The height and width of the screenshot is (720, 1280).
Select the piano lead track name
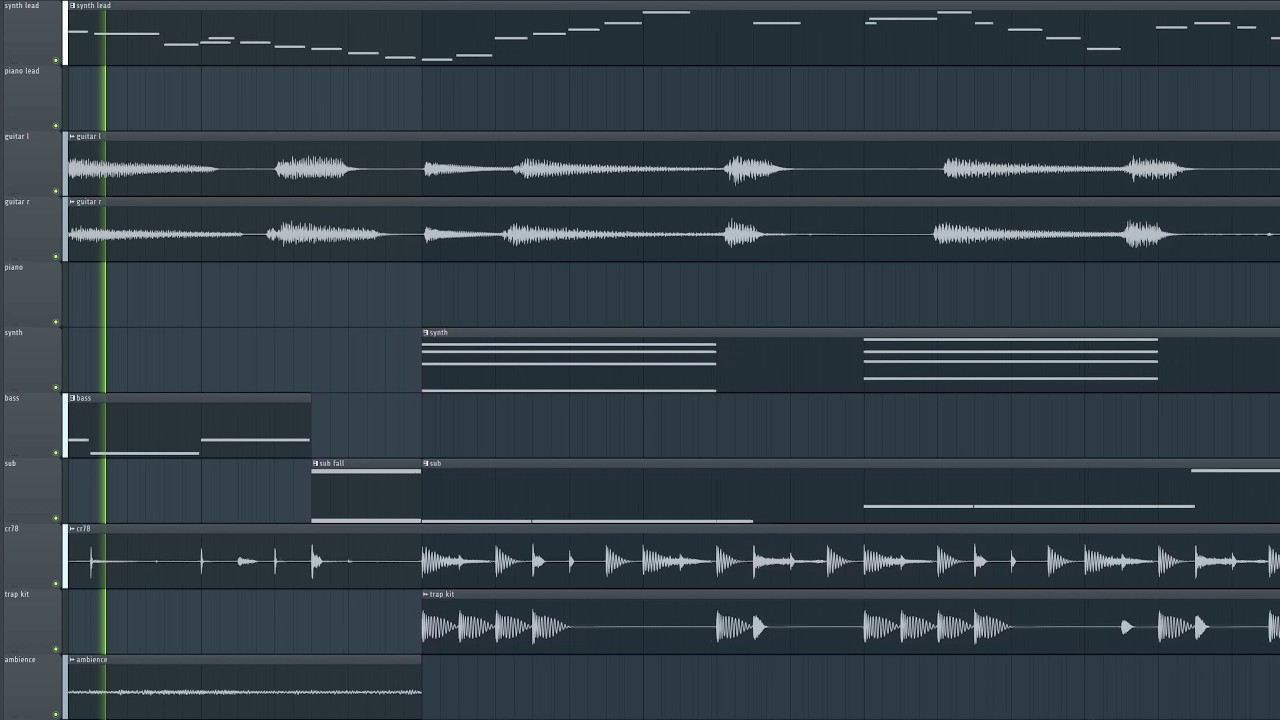(22, 71)
